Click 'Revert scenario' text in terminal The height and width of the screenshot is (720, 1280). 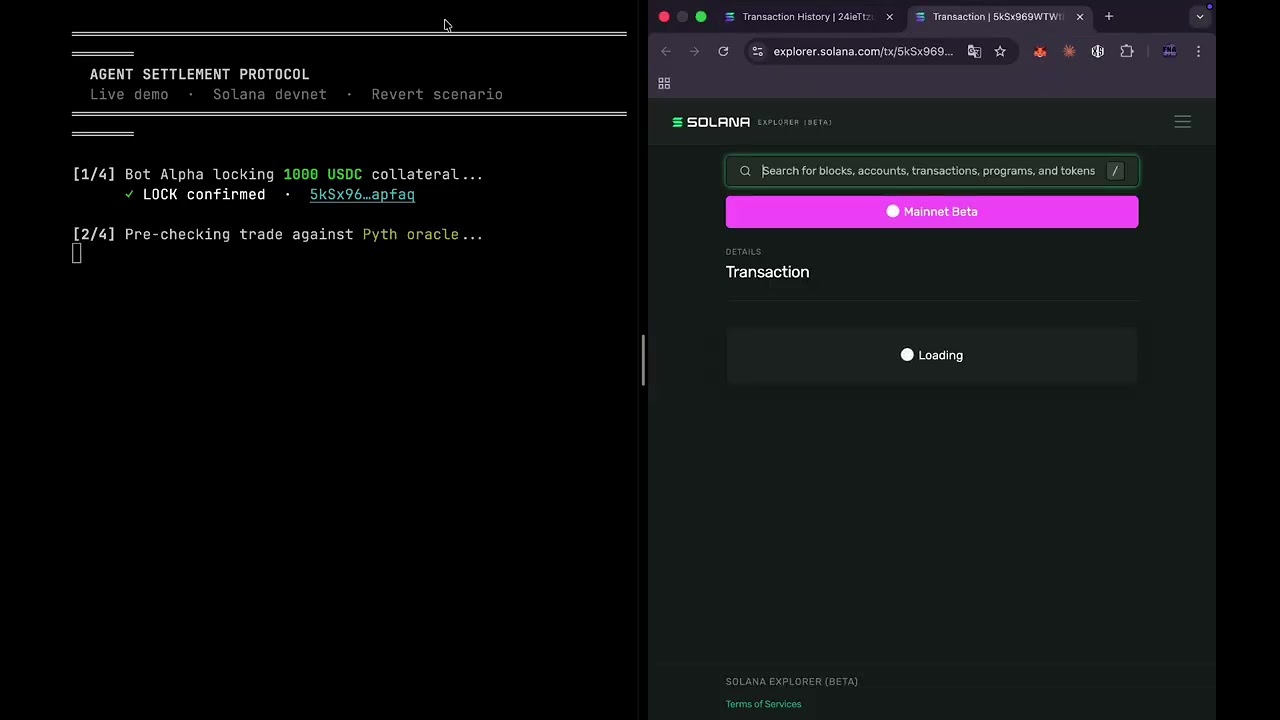[x=437, y=94]
